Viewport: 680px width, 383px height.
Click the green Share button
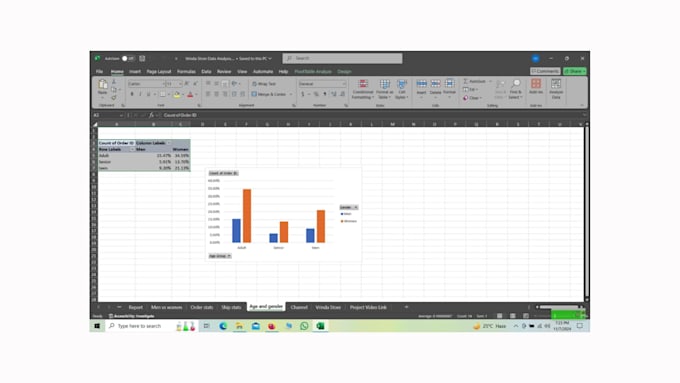[x=575, y=71]
